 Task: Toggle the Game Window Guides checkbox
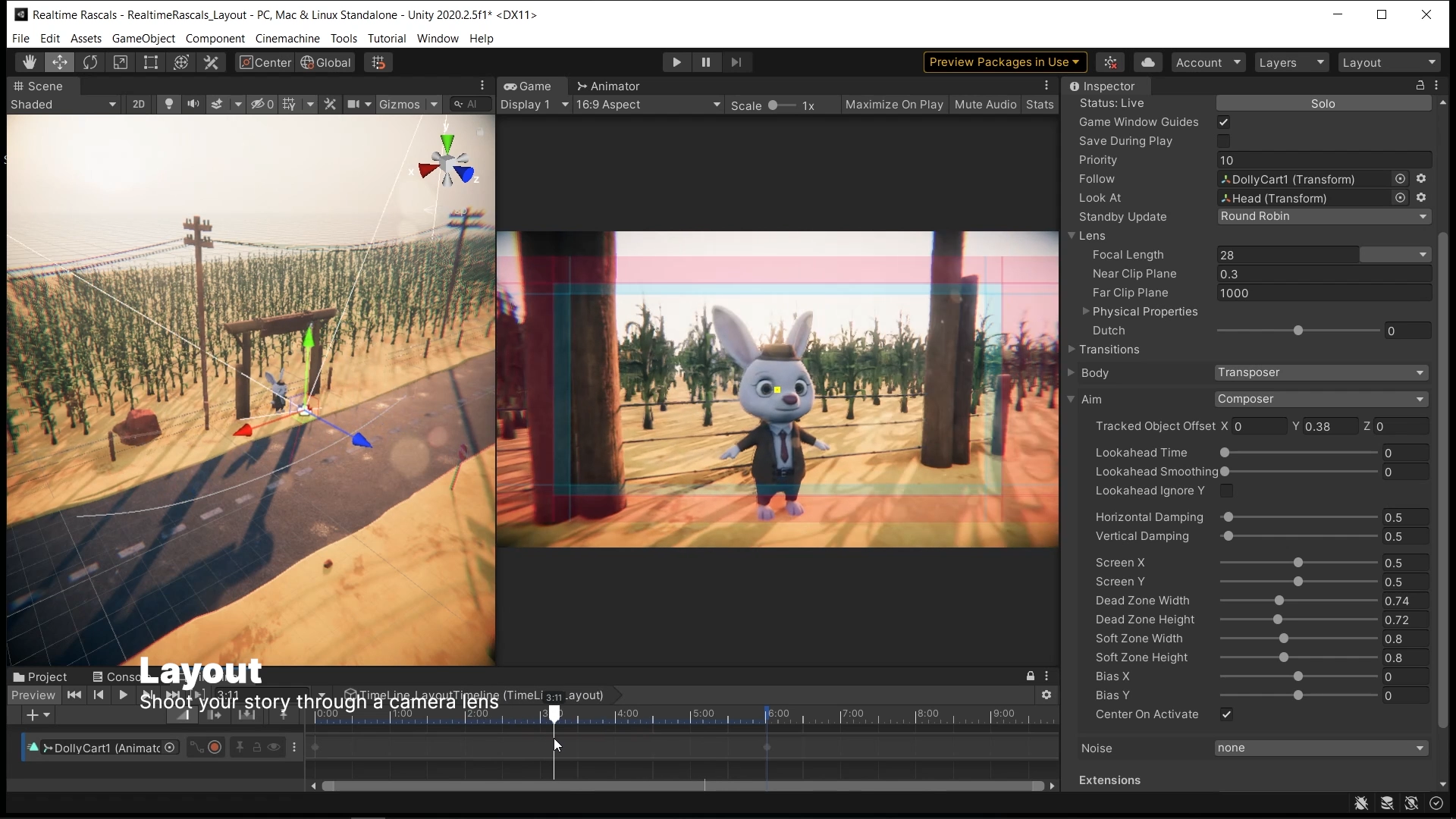click(1223, 122)
